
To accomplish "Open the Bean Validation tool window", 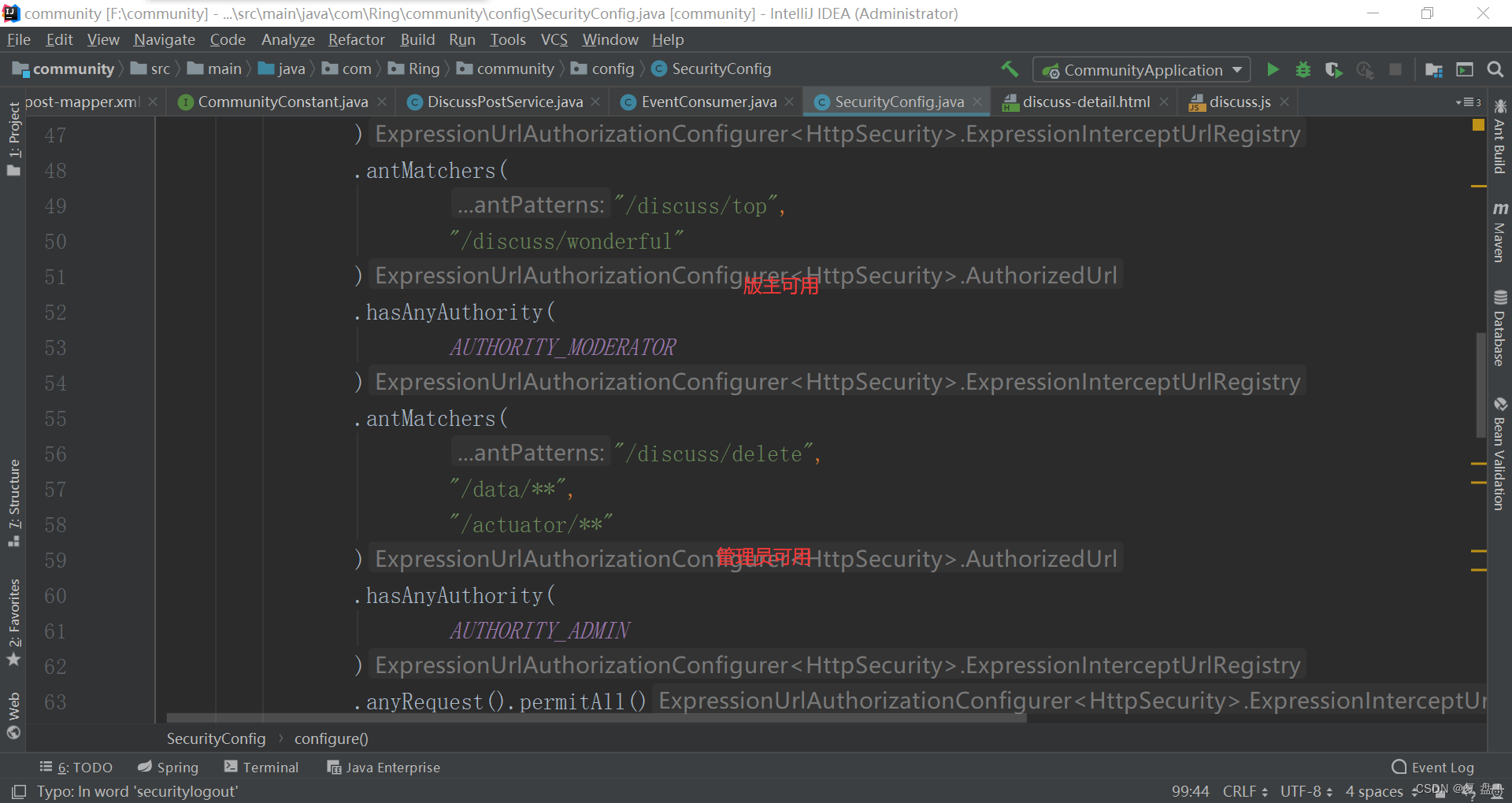I will click(1499, 454).
